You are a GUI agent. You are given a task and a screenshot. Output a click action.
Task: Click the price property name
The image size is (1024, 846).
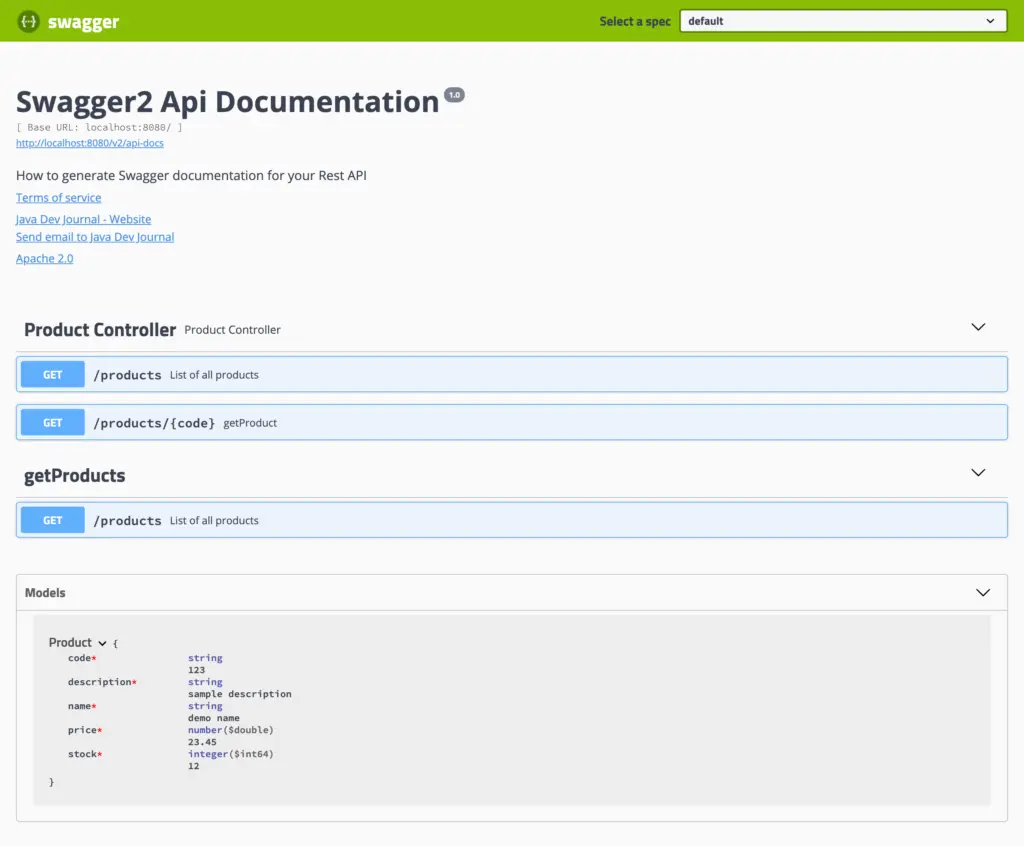coord(82,730)
